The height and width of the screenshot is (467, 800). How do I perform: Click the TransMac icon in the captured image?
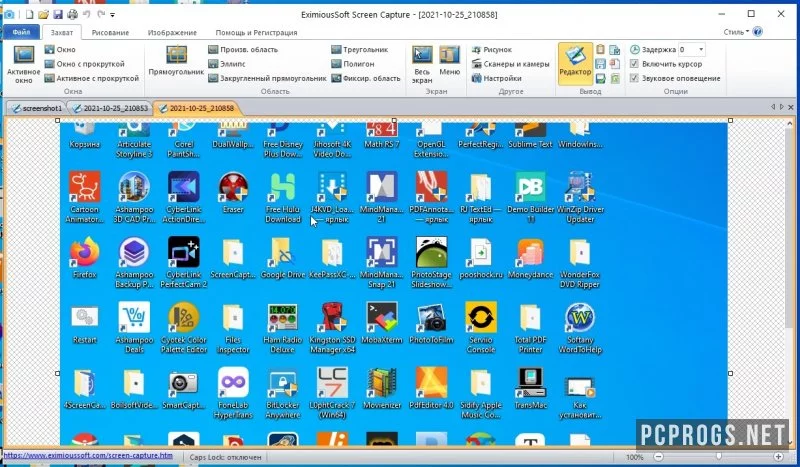point(531,383)
